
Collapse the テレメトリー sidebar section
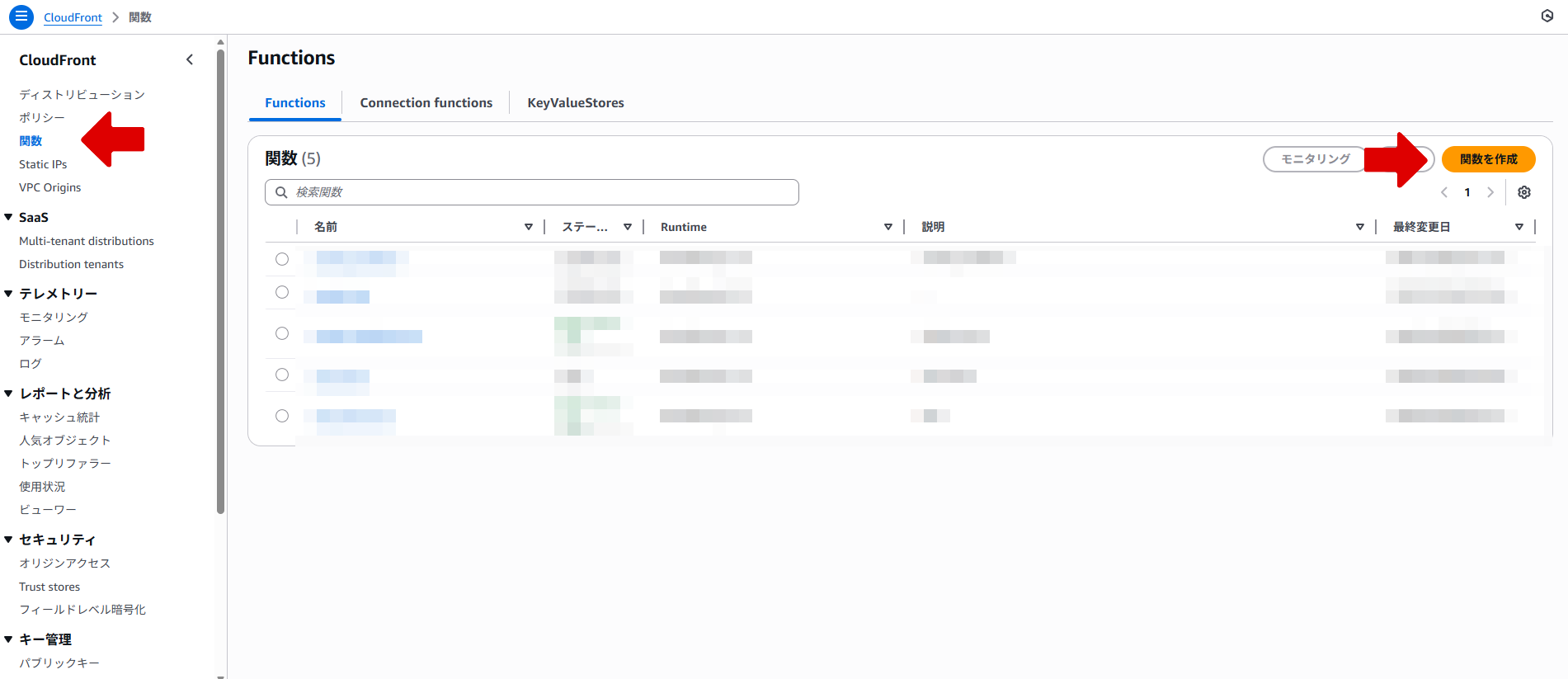8,294
